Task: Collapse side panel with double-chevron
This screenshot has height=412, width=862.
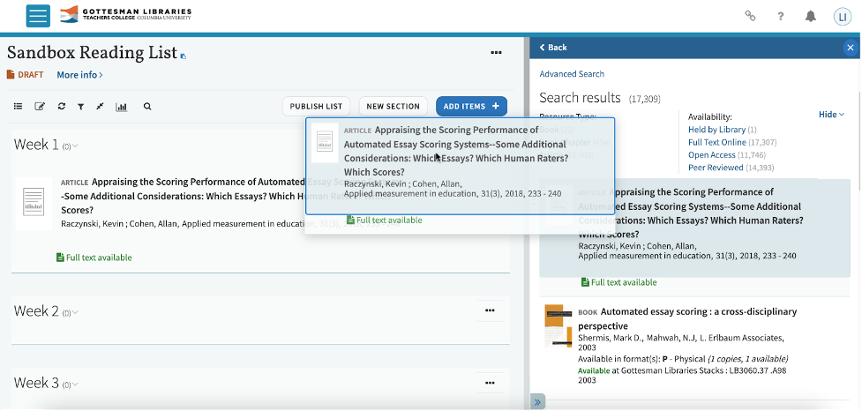Action: tap(537, 402)
